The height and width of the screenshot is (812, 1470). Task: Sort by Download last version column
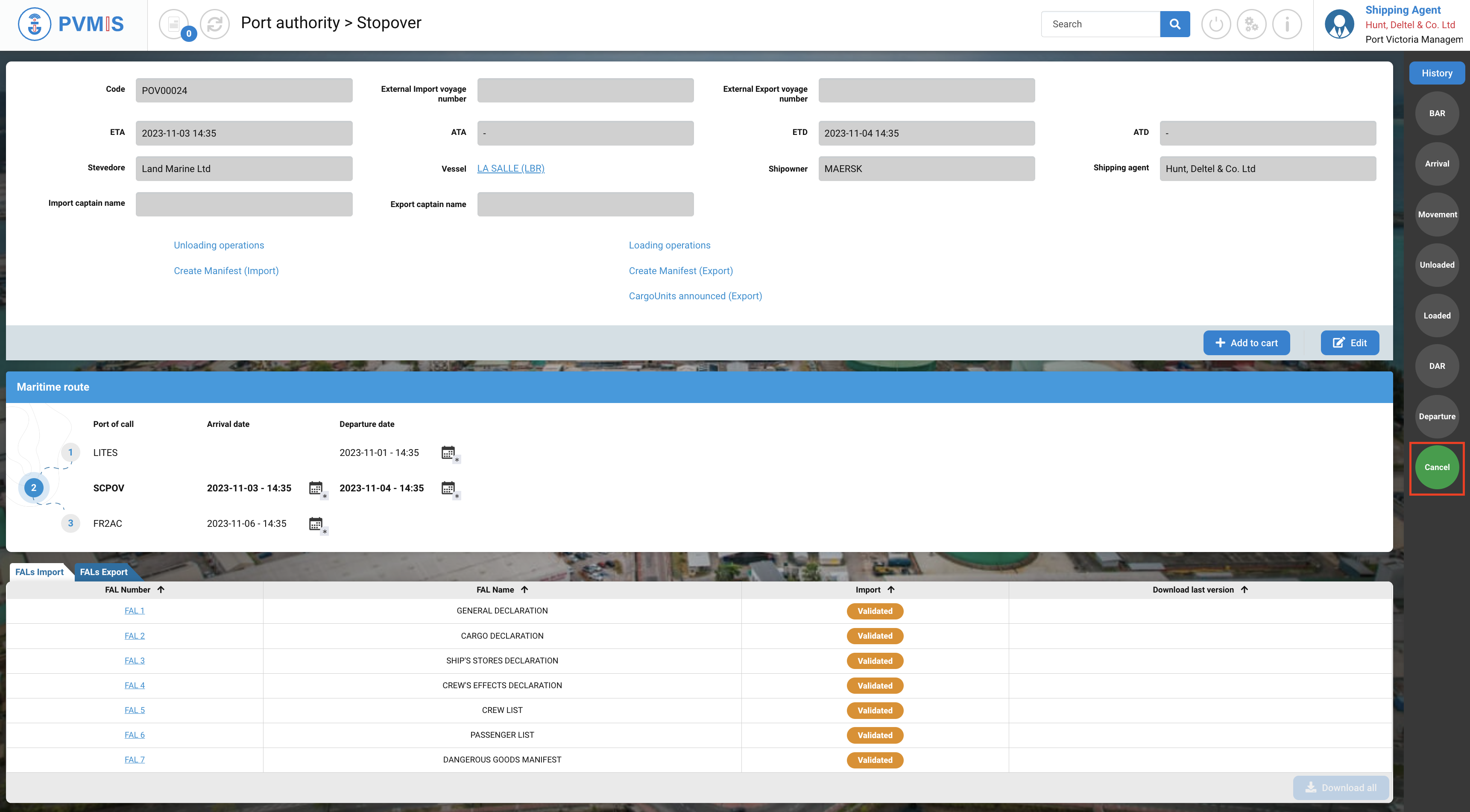pos(1245,590)
